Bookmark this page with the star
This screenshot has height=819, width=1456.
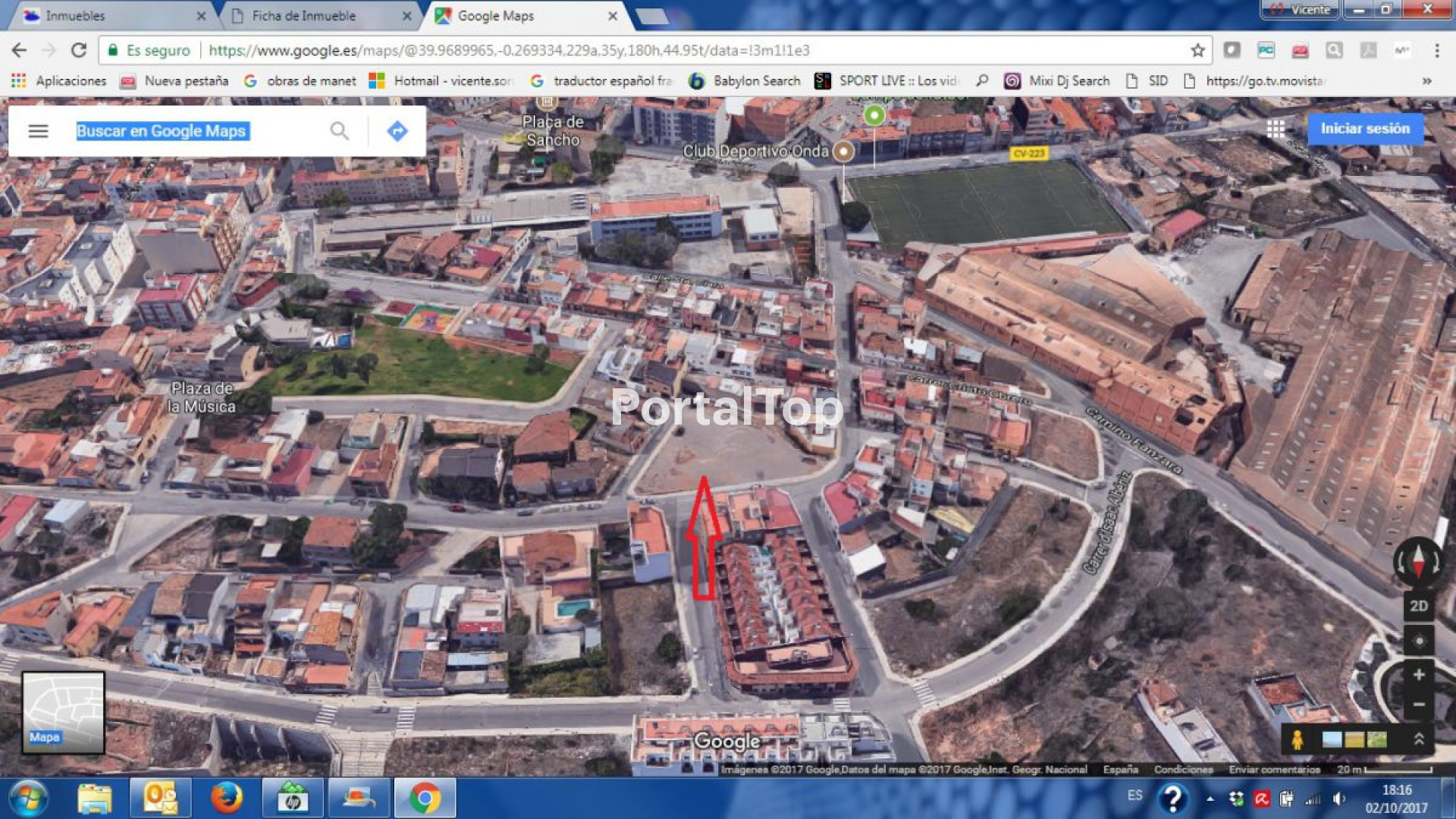pos(1197,51)
